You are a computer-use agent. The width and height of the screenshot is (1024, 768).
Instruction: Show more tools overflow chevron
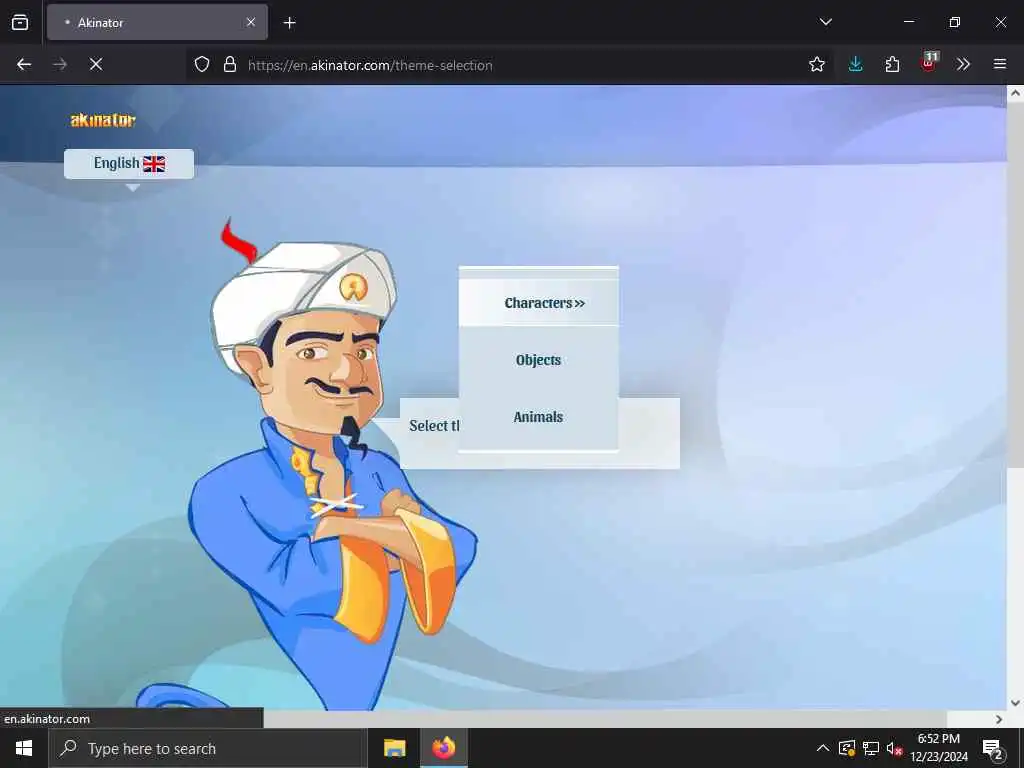click(x=963, y=64)
